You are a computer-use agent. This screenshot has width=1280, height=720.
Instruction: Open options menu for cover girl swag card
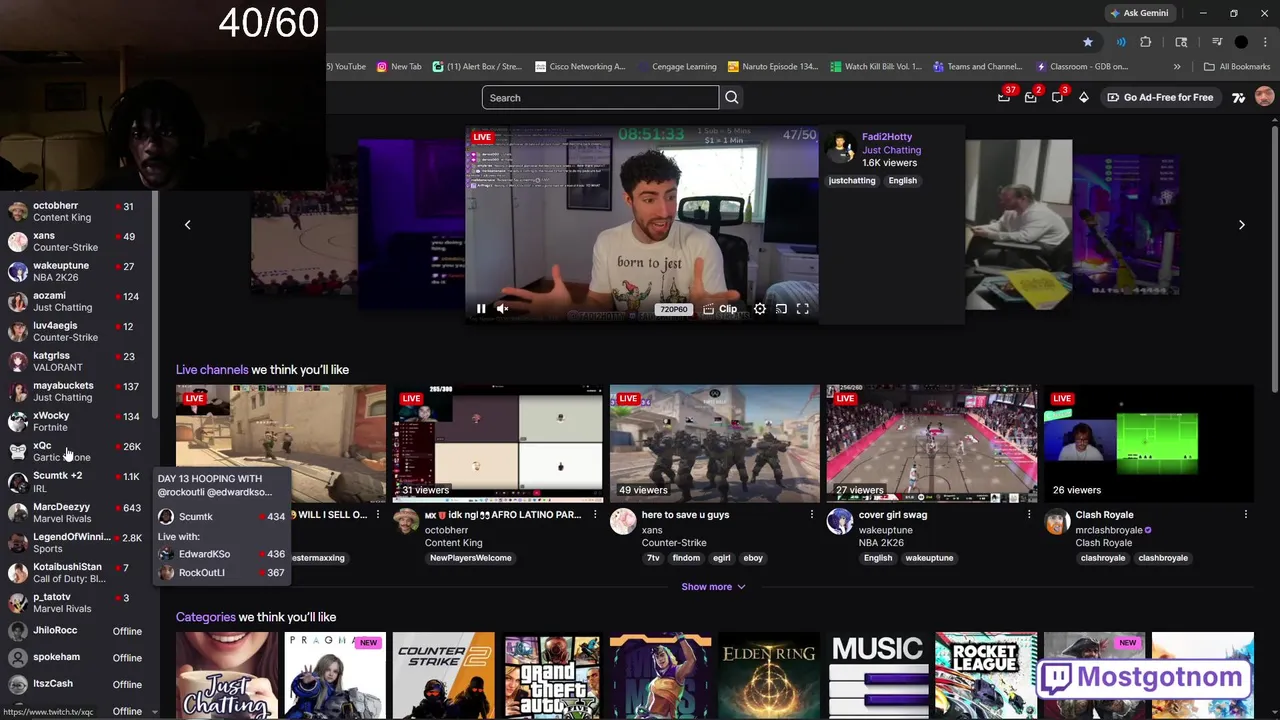(1029, 515)
